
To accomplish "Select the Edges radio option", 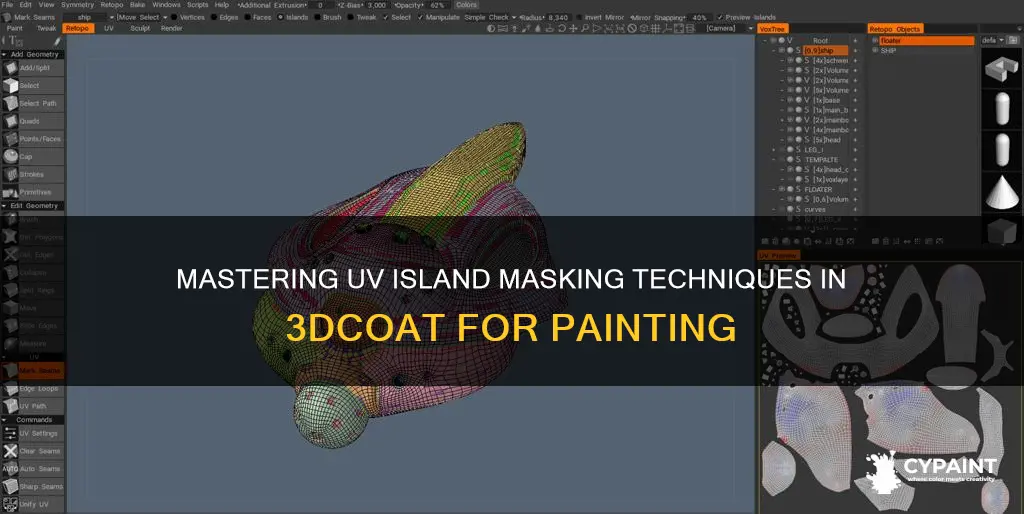I will coord(224,18).
